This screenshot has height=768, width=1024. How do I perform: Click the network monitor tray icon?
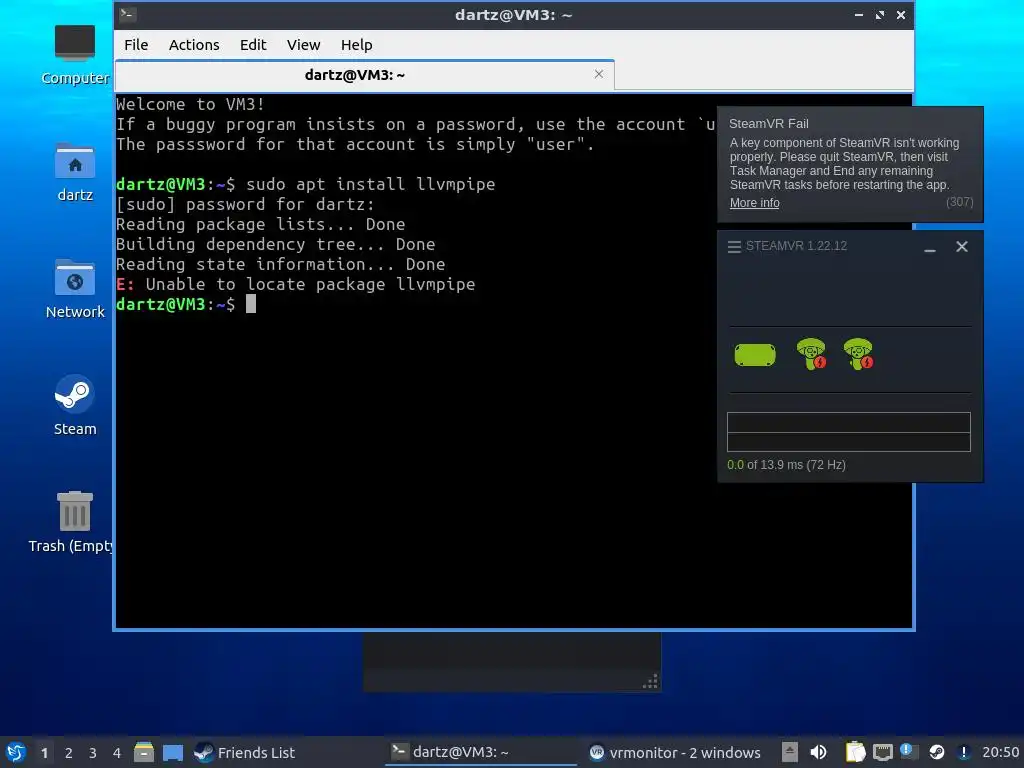click(882, 753)
